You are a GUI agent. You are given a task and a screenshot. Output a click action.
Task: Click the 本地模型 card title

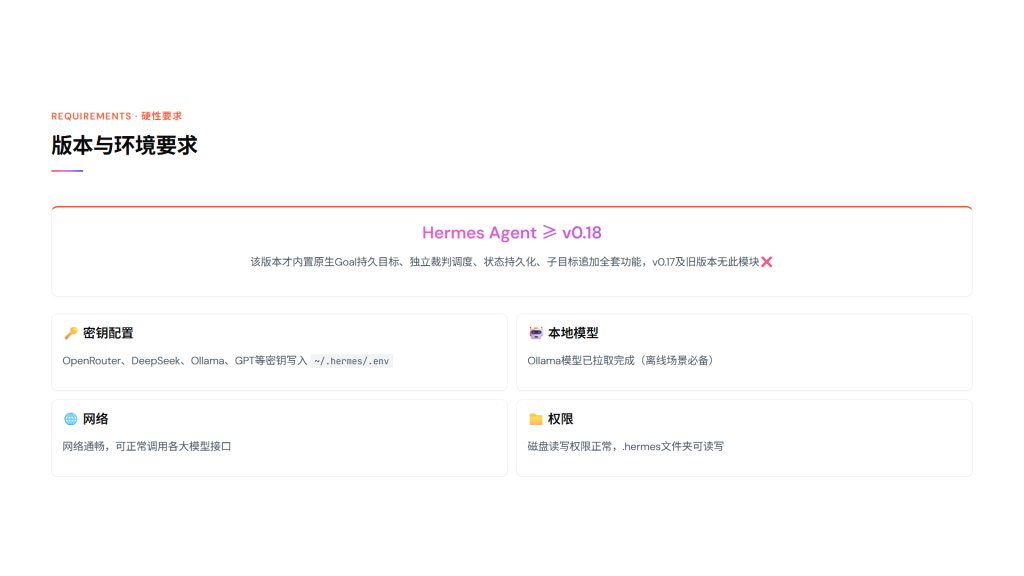573,333
